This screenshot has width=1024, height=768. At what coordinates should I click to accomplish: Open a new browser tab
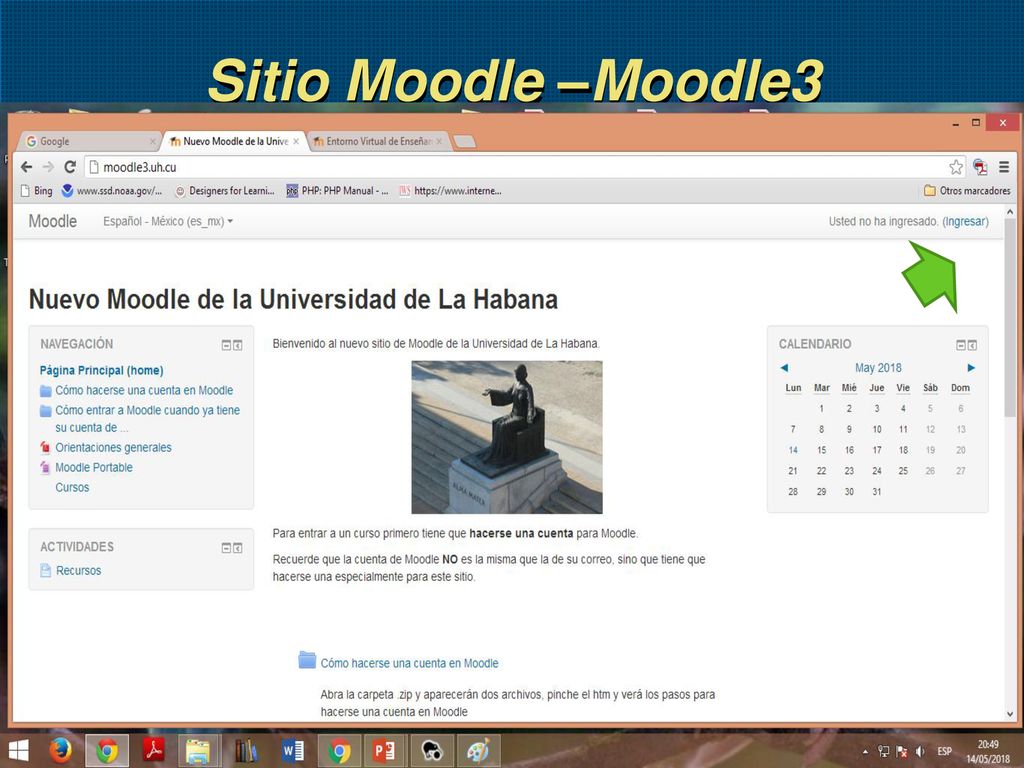[x=464, y=141]
